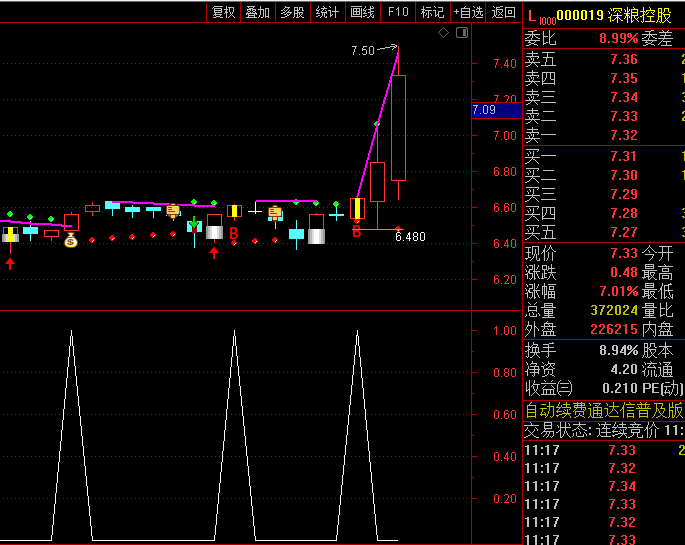The image size is (685, 545).
Task: Click the green down-arrow marker on the candlestick
Action: (193, 225)
